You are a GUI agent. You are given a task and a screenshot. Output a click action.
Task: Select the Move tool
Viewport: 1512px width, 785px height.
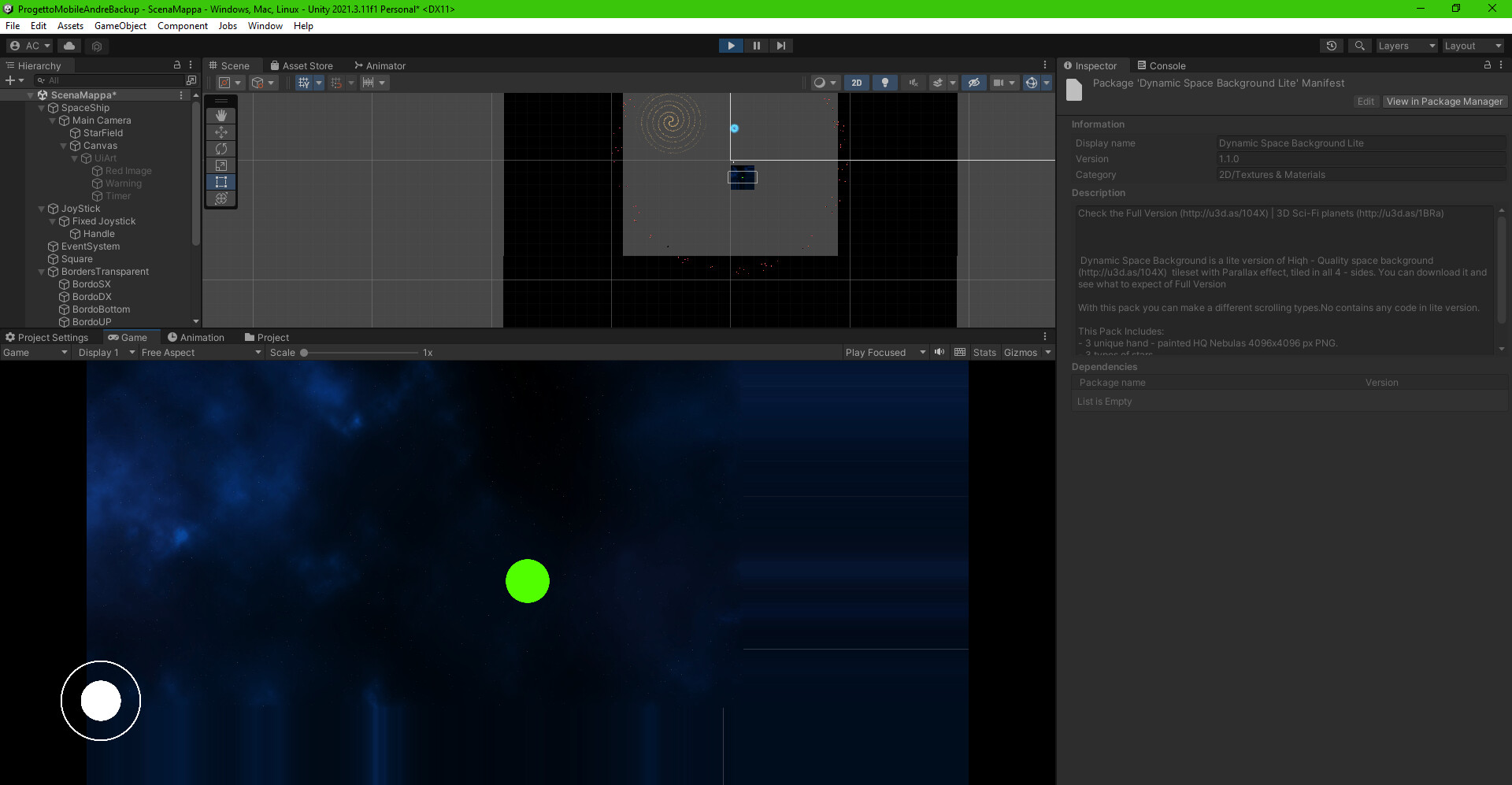coord(220,132)
